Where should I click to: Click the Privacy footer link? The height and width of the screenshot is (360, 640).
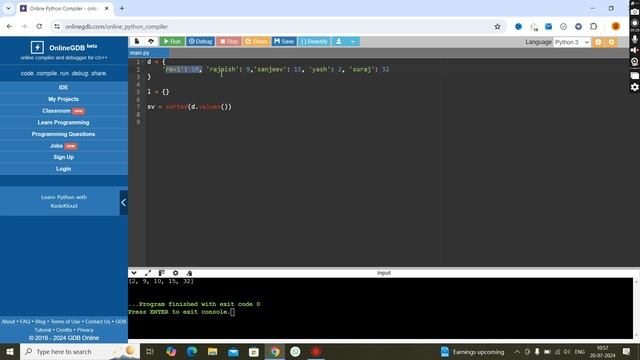[85, 330]
